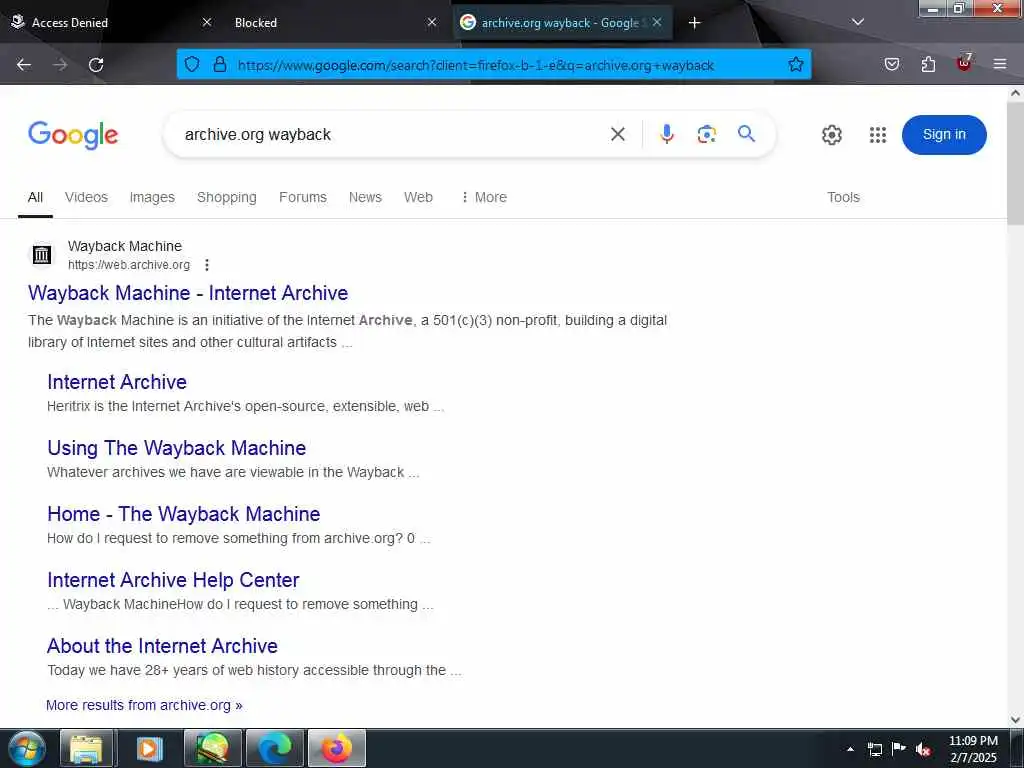
Task: Click the scrollbar down arrow
Action: (1015, 720)
